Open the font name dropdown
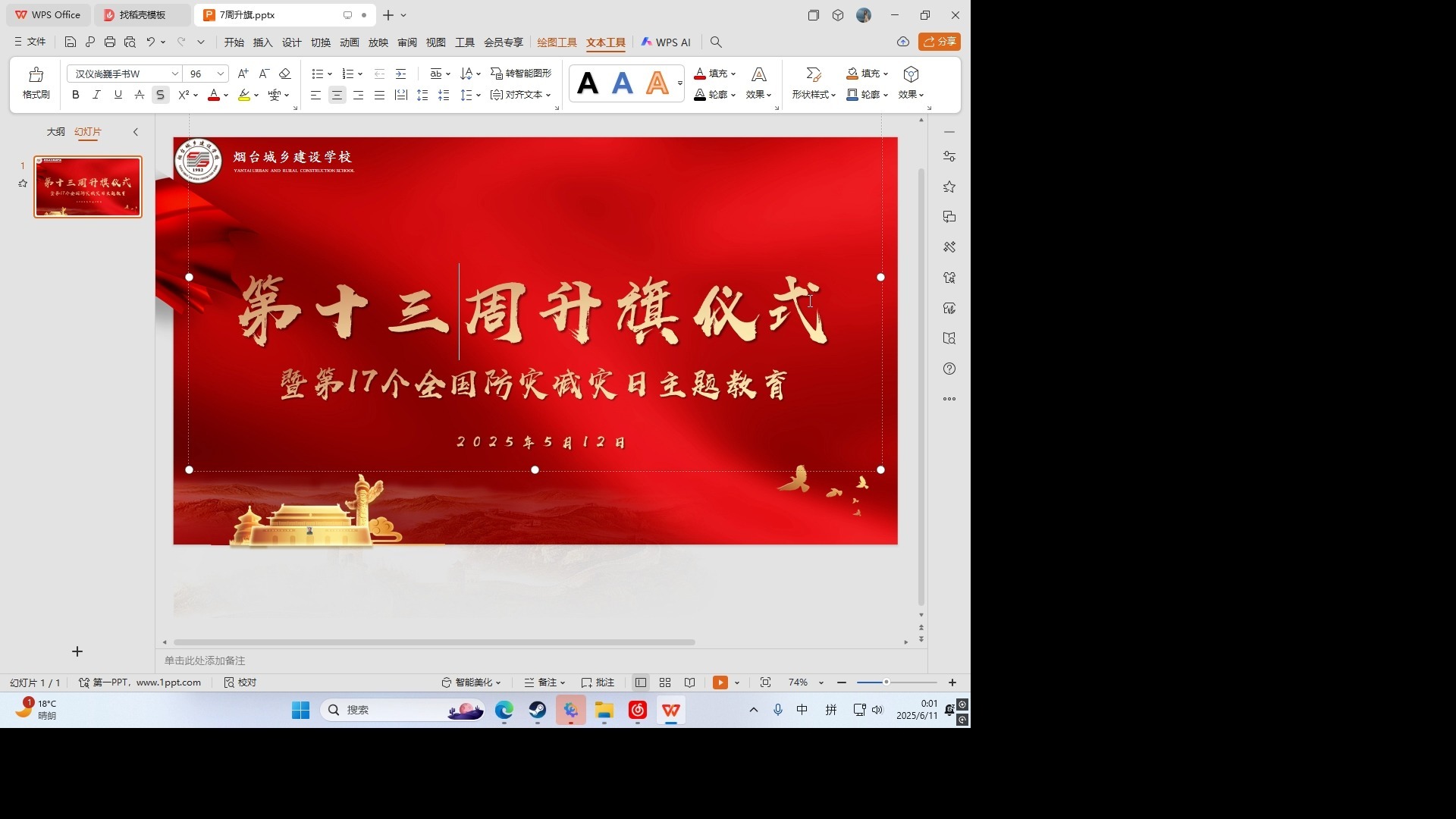Screen dimensions: 1456x819 pyautogui.click(x=174, y=74)
